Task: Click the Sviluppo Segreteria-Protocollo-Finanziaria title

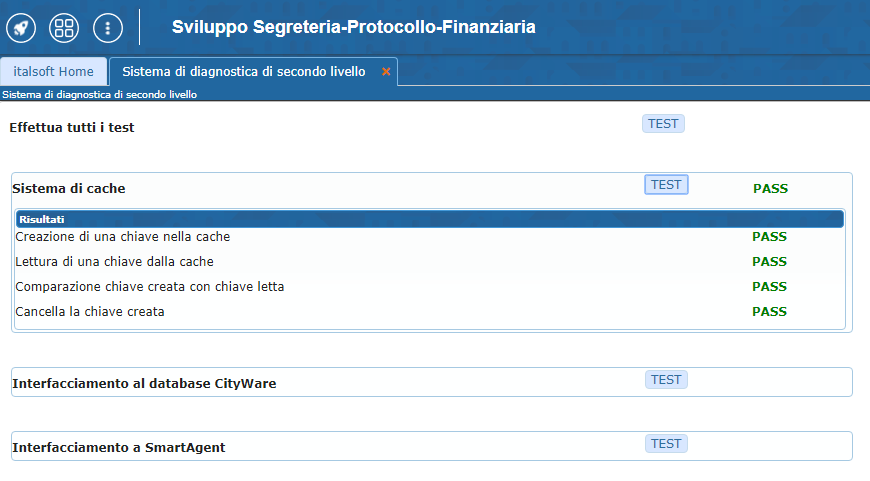Action: pos(353,27)
